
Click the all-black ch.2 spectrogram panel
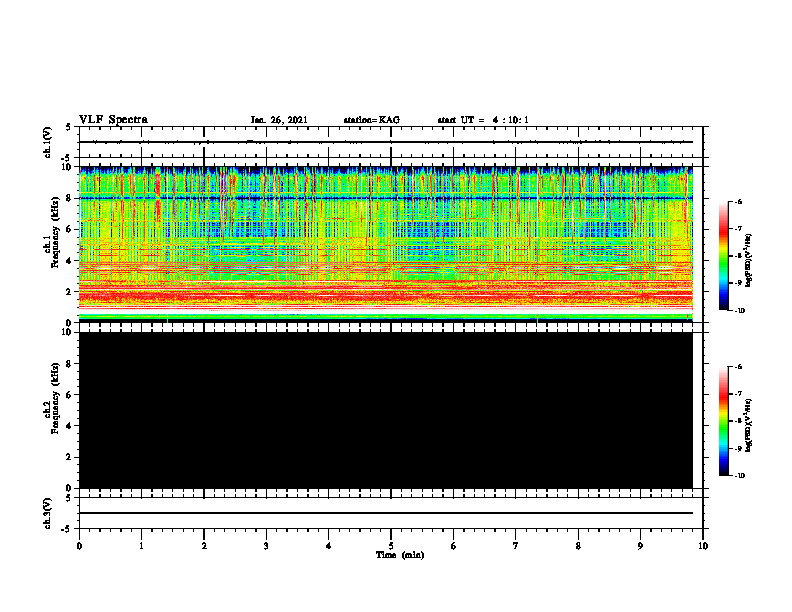386,410
